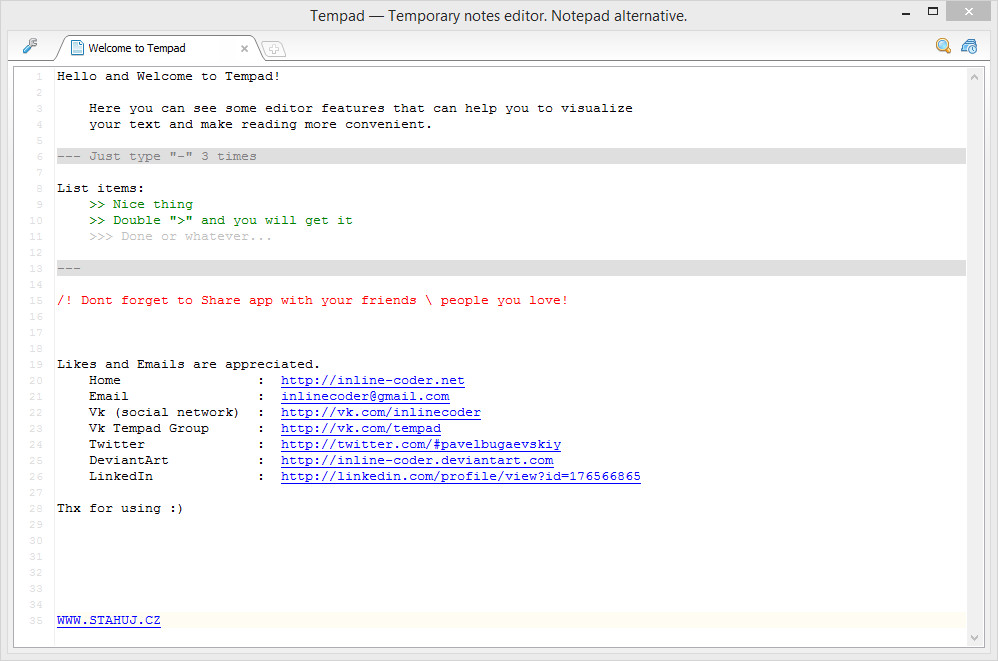
Task: Open the history icon at top right
Action: pyautogui.click(x=969, y=46)
